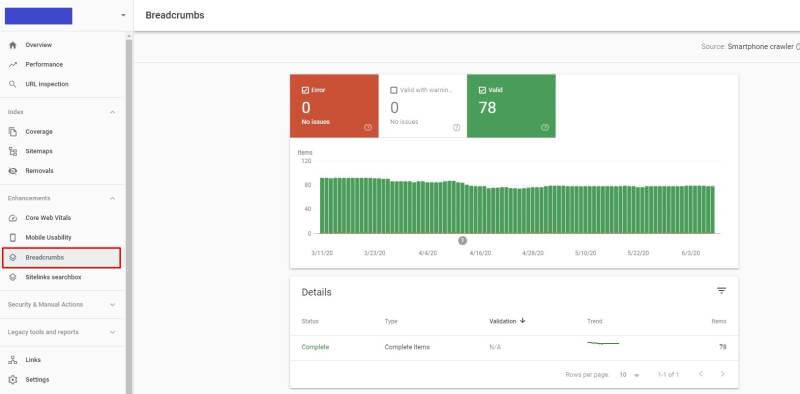Click the 'N/A' validation cell
The height and width of the screenshot is (394, 800).
[x=495, y=347]
